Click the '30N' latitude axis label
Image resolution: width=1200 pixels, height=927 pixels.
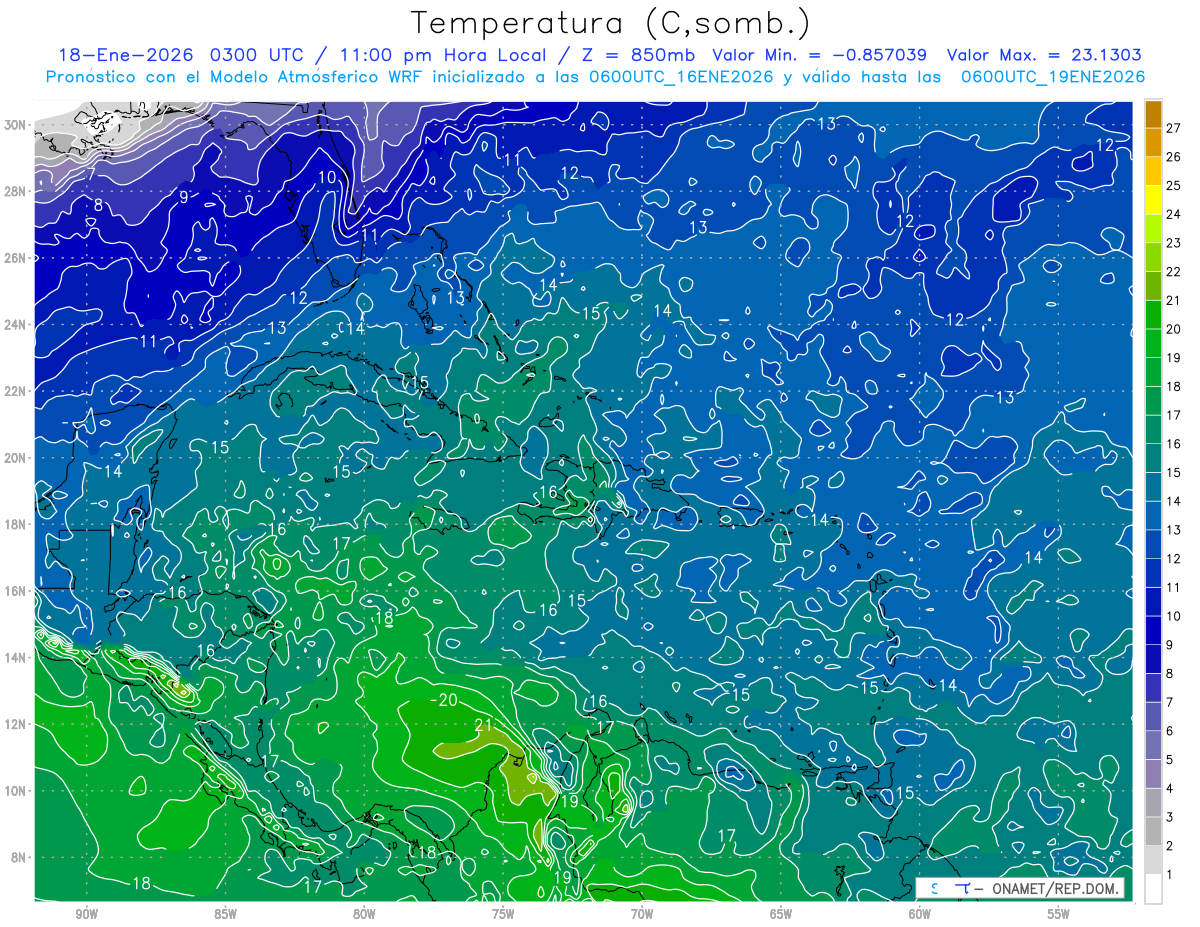coord(15,124)
